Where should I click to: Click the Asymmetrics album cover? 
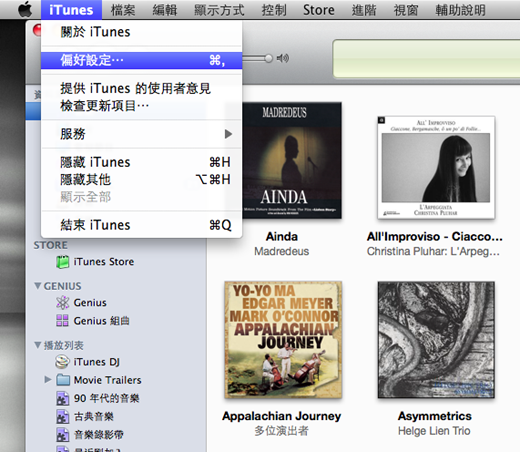[436, 340]
